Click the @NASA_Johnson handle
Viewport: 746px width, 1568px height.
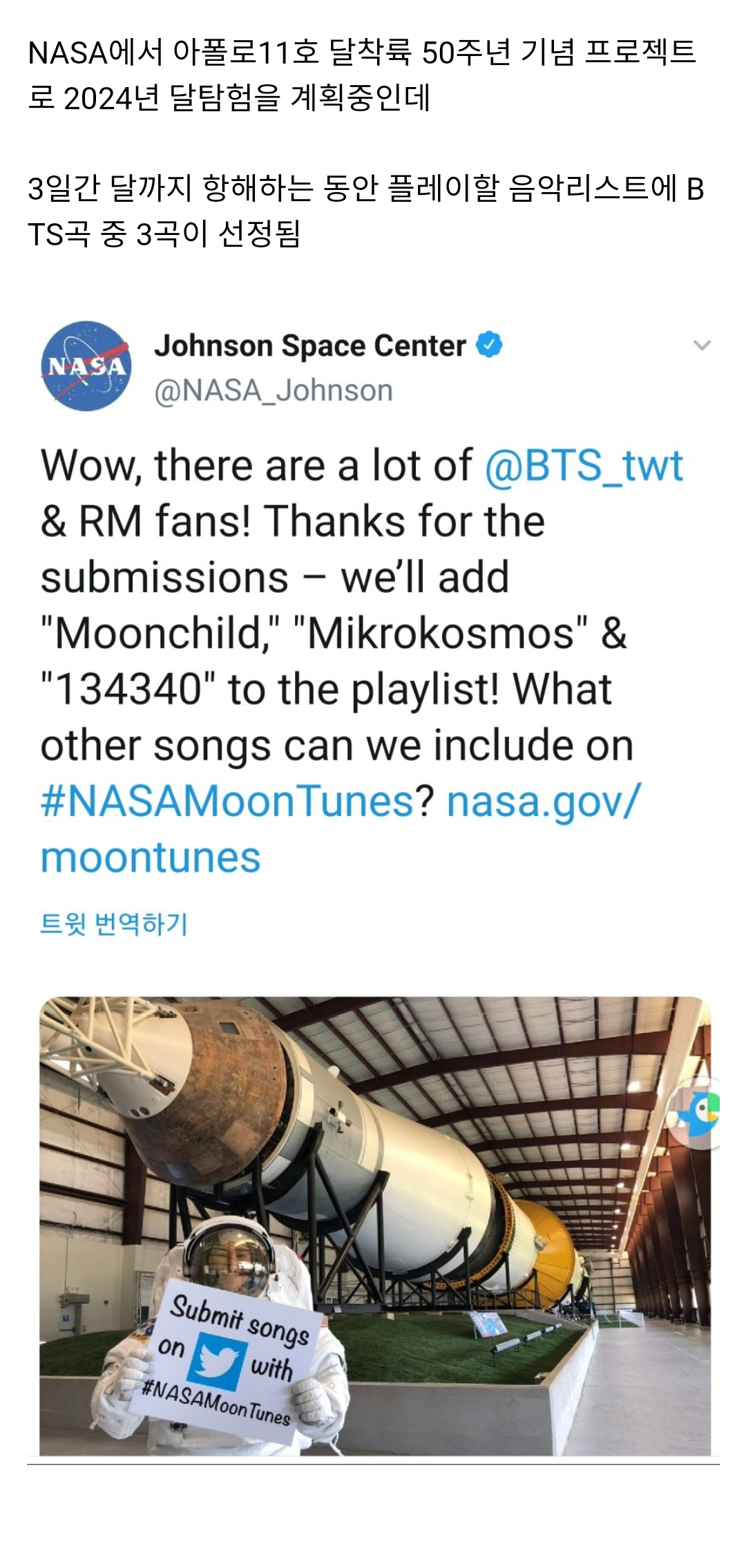(x=274, y=391)
